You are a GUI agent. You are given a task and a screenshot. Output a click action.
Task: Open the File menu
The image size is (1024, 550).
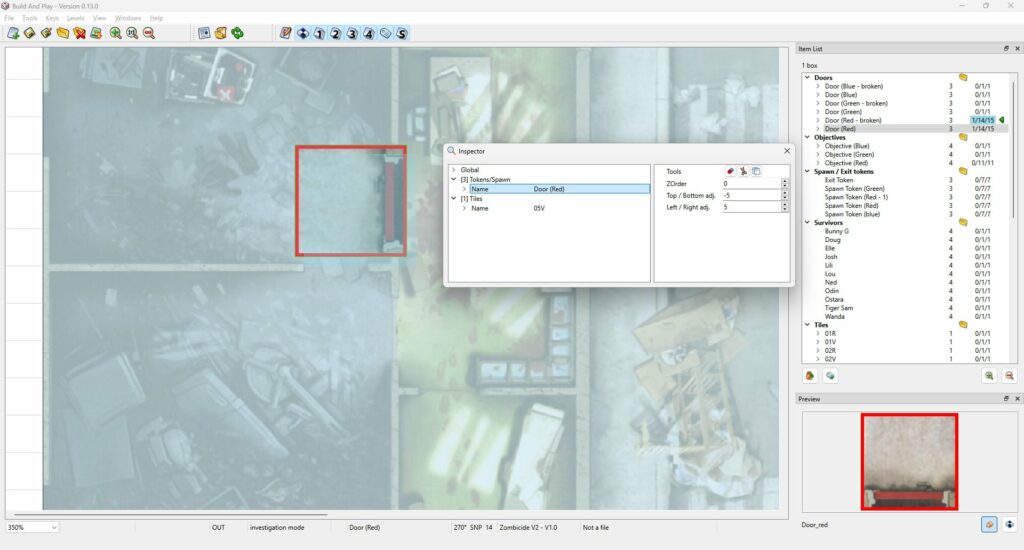(x=9, y=18)
